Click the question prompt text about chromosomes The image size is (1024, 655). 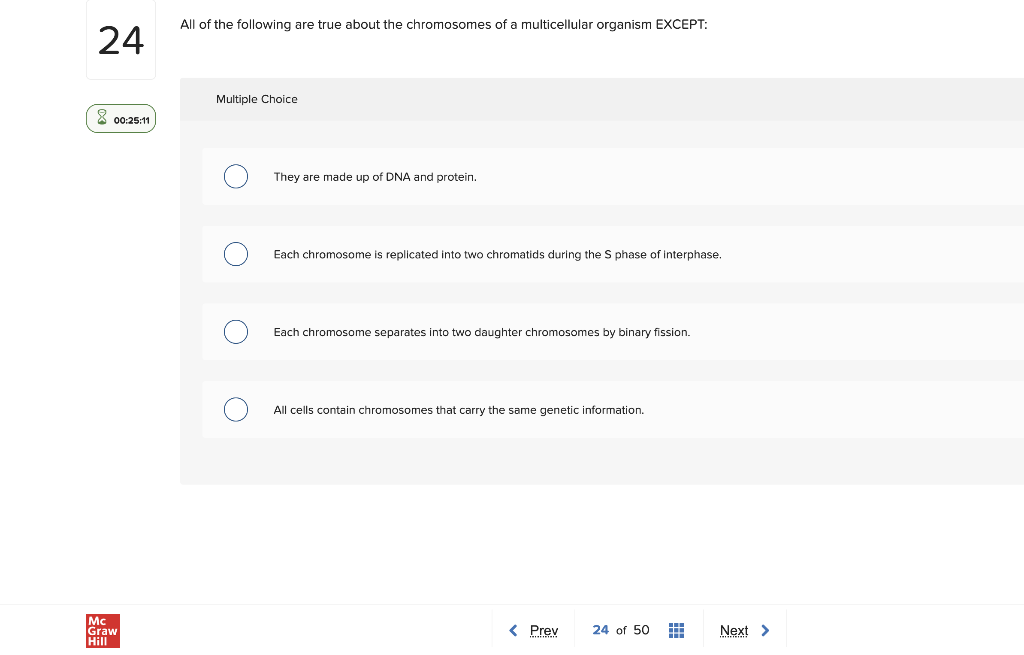443,25
